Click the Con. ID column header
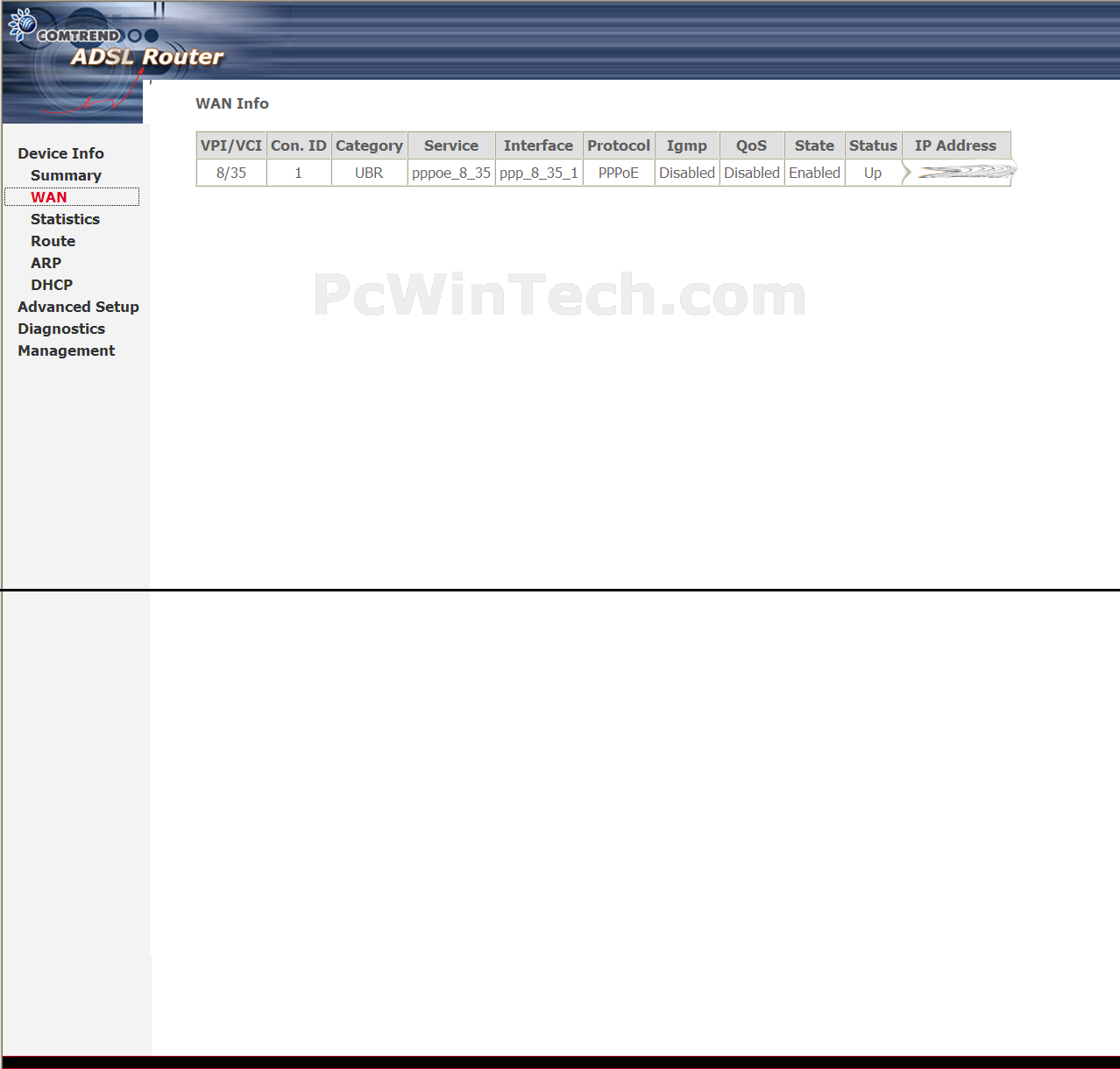 coord(299,145)
